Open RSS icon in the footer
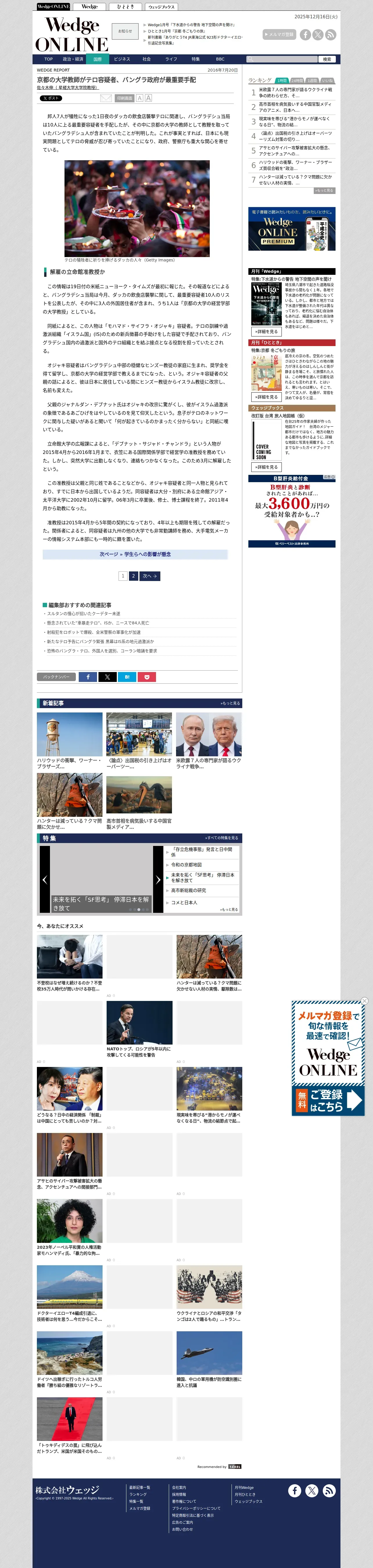 point(329,1491)
